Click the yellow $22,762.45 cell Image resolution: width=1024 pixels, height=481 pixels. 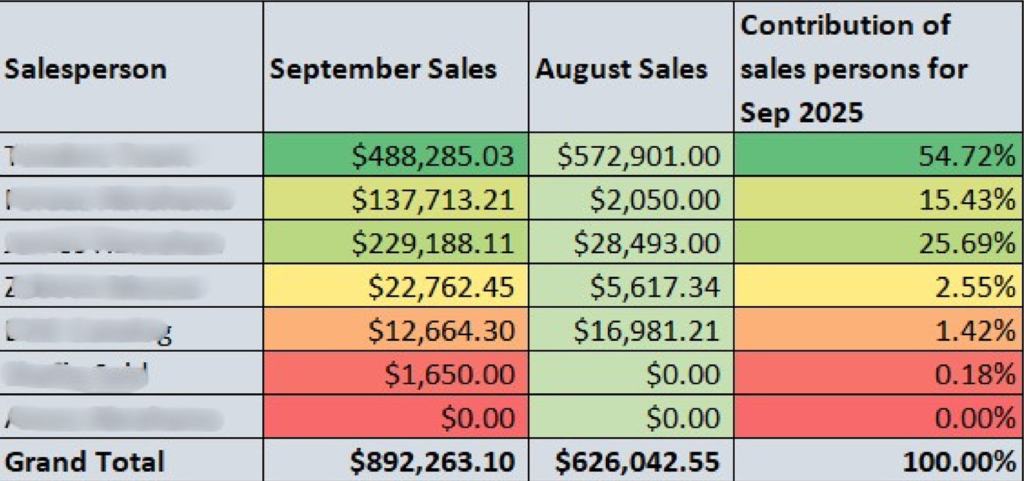[441, 287]
